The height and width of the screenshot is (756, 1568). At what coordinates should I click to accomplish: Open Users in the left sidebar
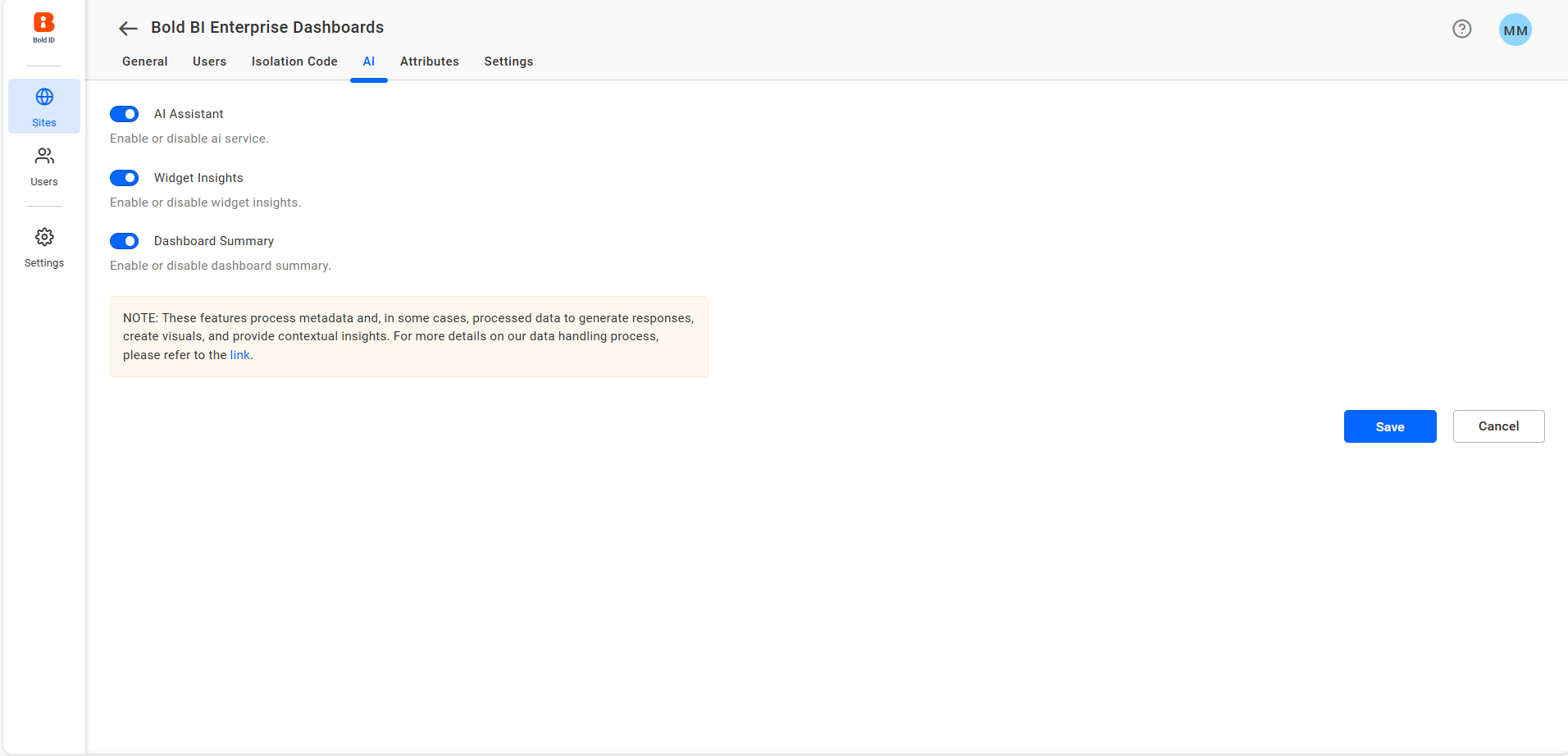44,166
